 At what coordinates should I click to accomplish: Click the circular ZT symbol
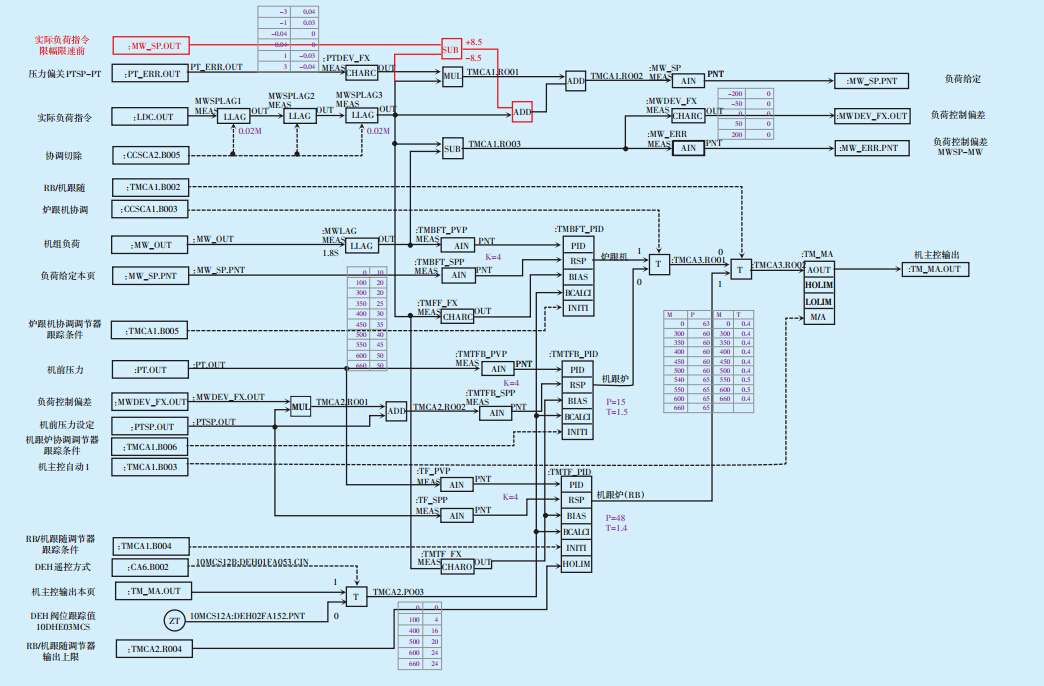coord(174,621)
